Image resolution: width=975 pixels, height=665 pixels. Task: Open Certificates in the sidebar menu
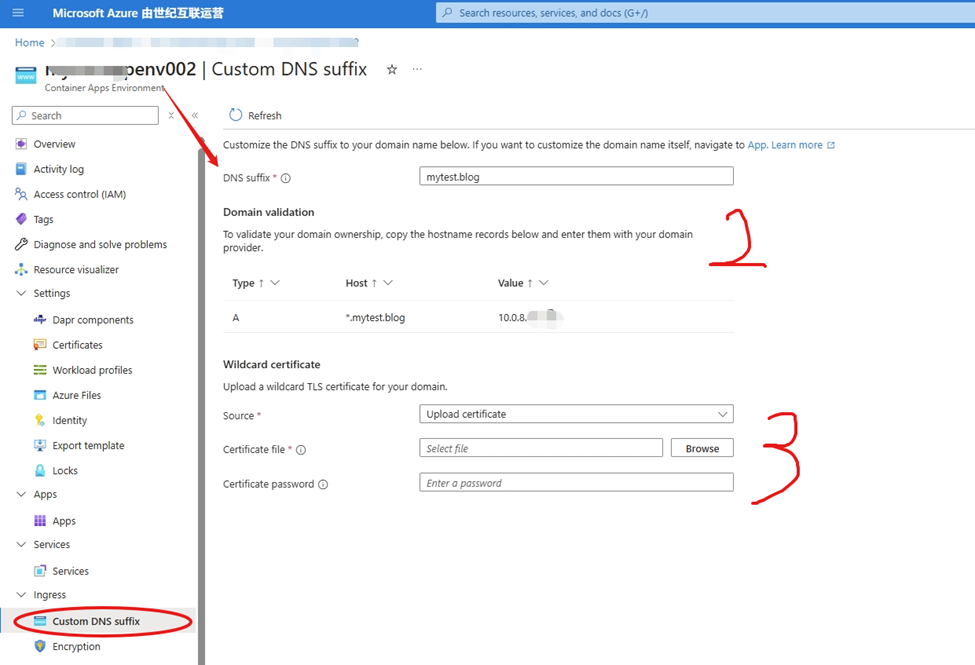tap(77, 345)
